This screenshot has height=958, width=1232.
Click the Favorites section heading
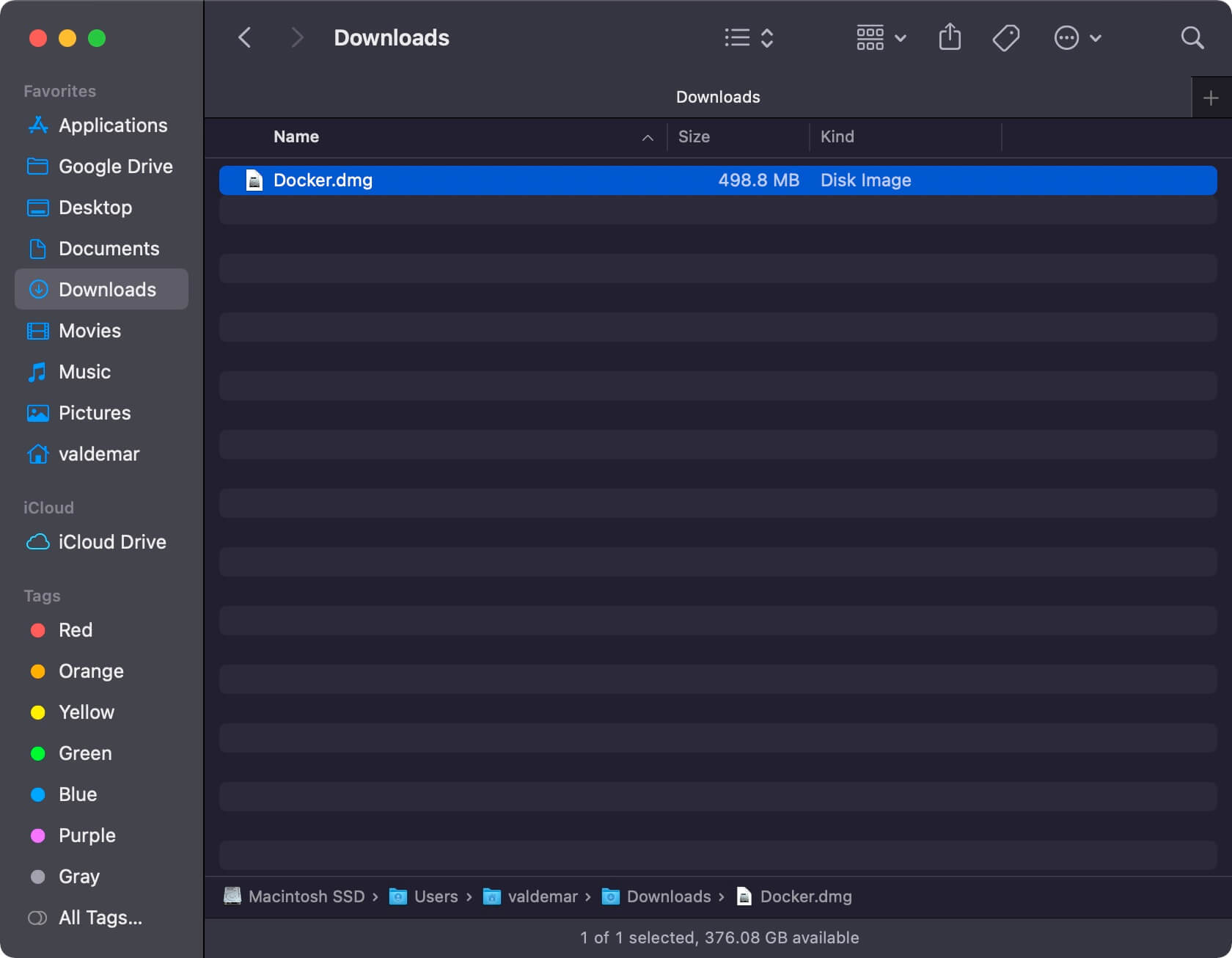pos(59,91)
